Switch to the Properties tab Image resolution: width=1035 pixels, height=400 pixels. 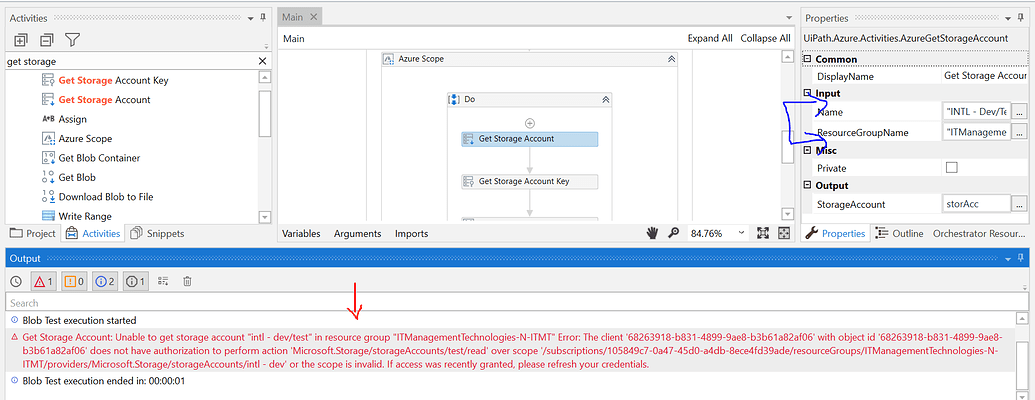point(836,233)
